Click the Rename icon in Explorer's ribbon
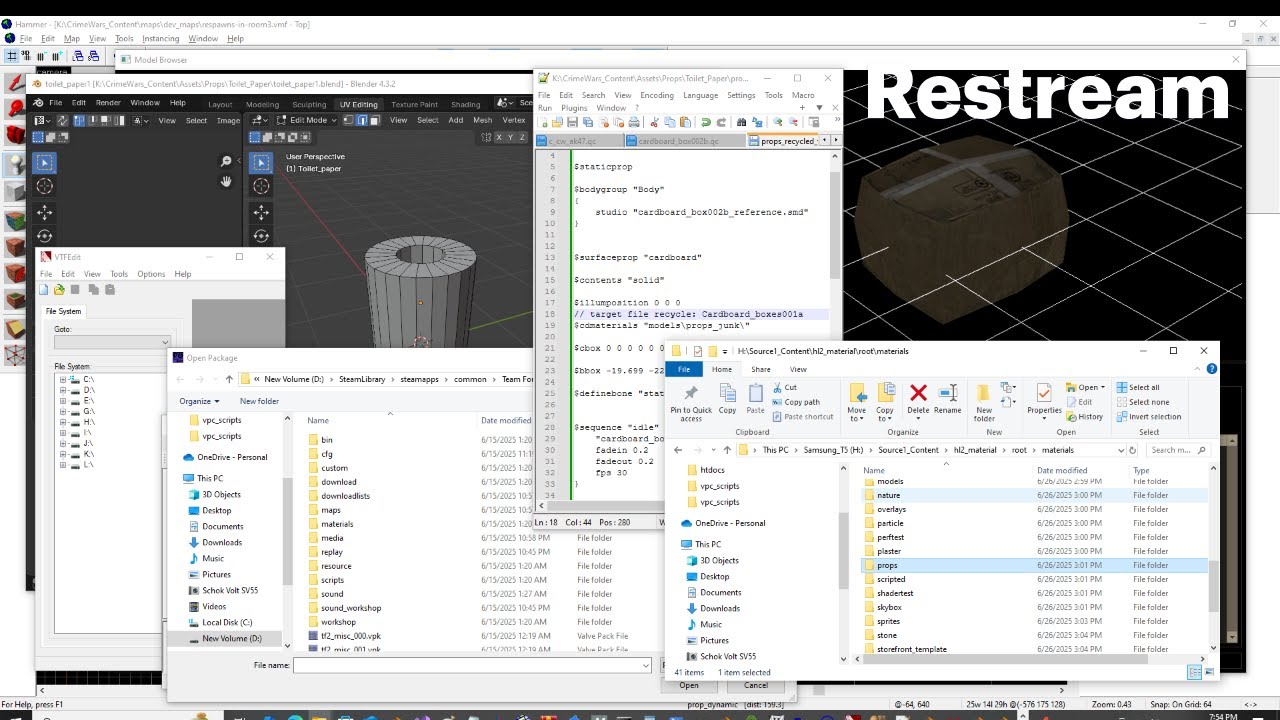 [947, 398]
